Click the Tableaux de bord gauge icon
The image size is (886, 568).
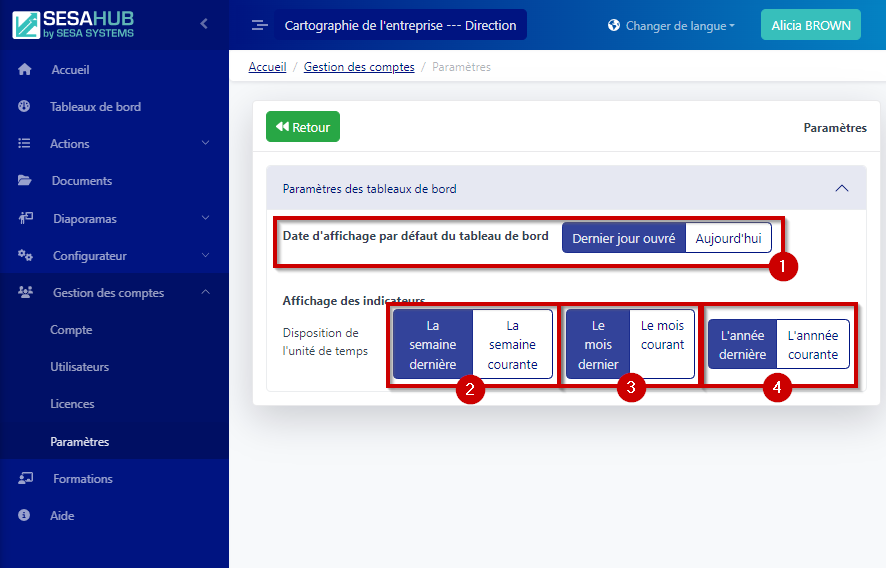pos(25,107)
